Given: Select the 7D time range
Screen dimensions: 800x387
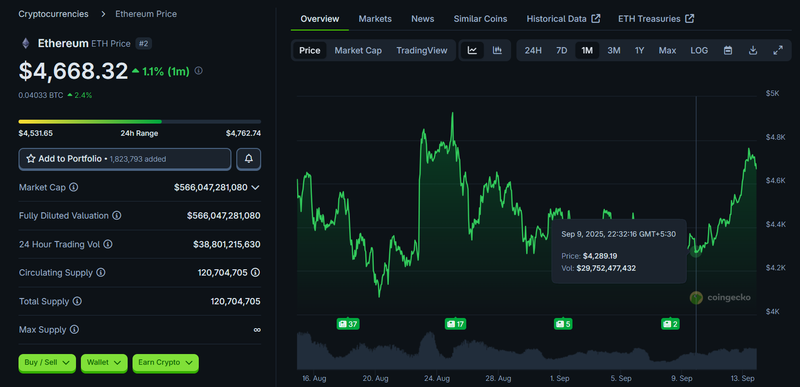Looking at the screenshot, I should click(561, 50).
